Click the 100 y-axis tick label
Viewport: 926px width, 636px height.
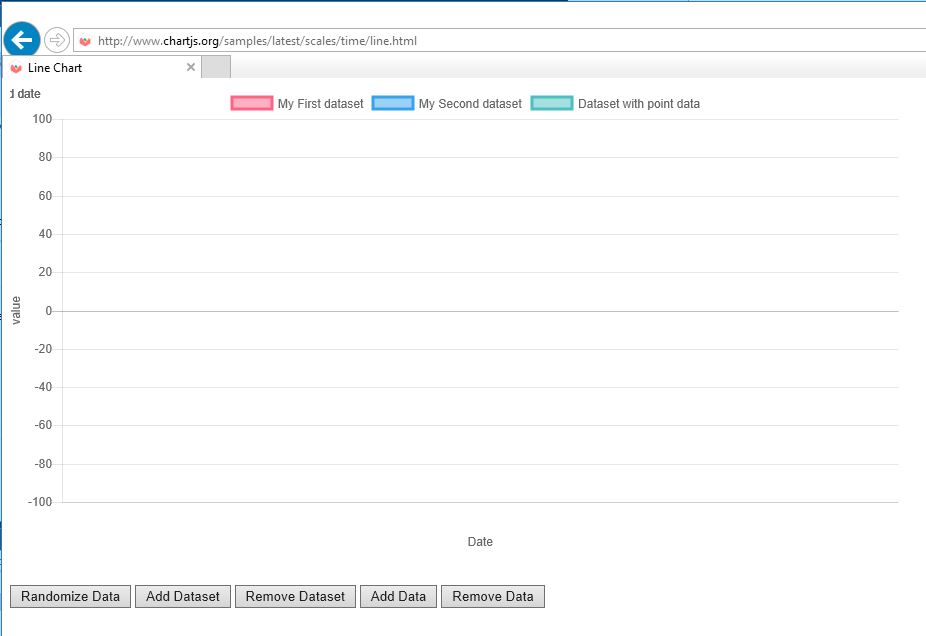click(43, 119)
